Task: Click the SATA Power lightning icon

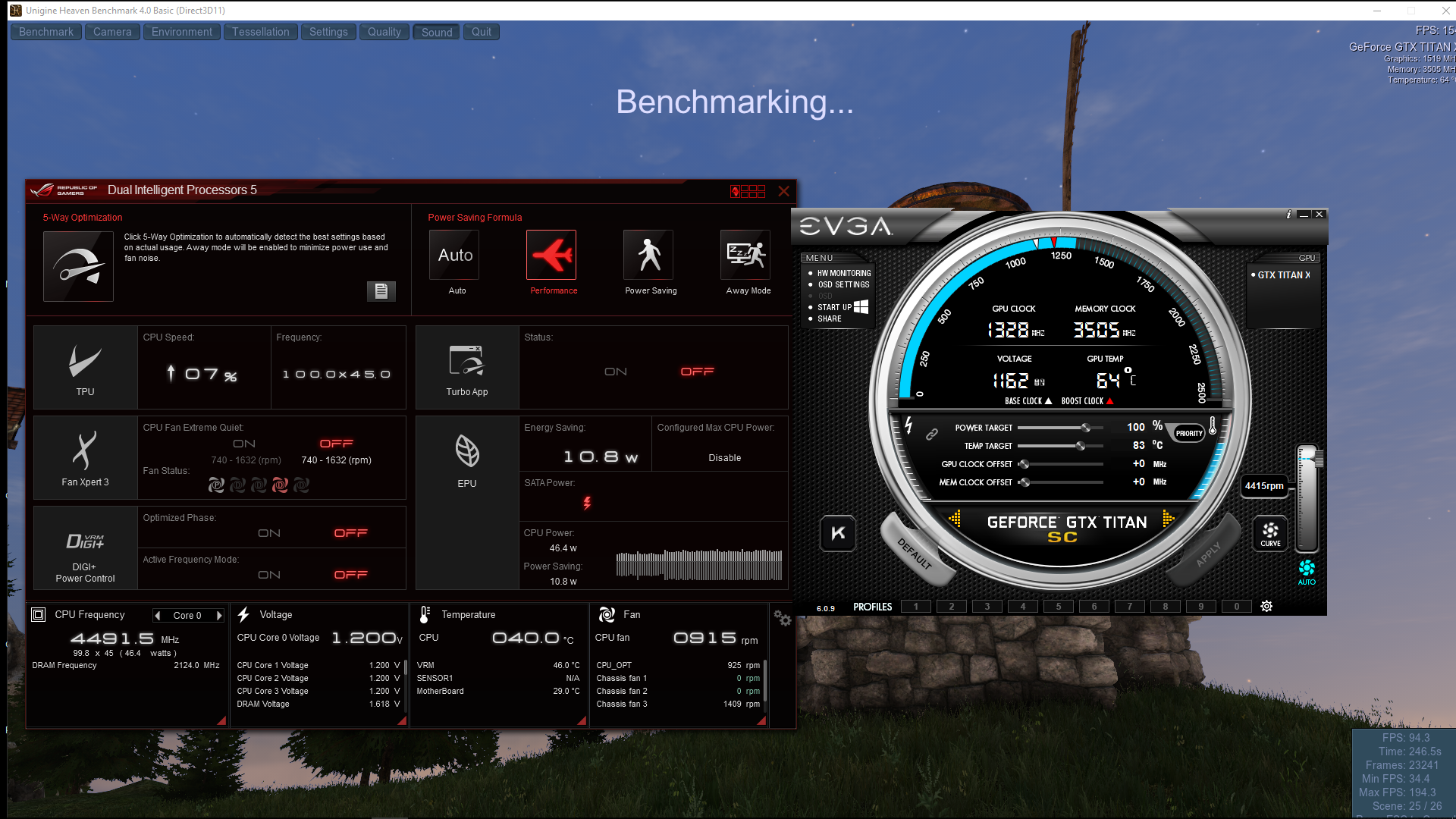Action: 587,503
